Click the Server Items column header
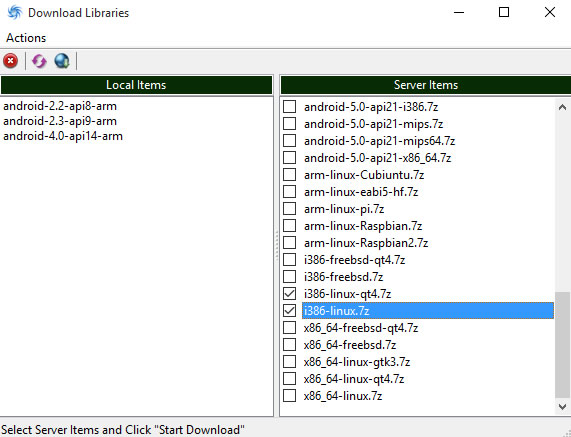 pos(426,85)
